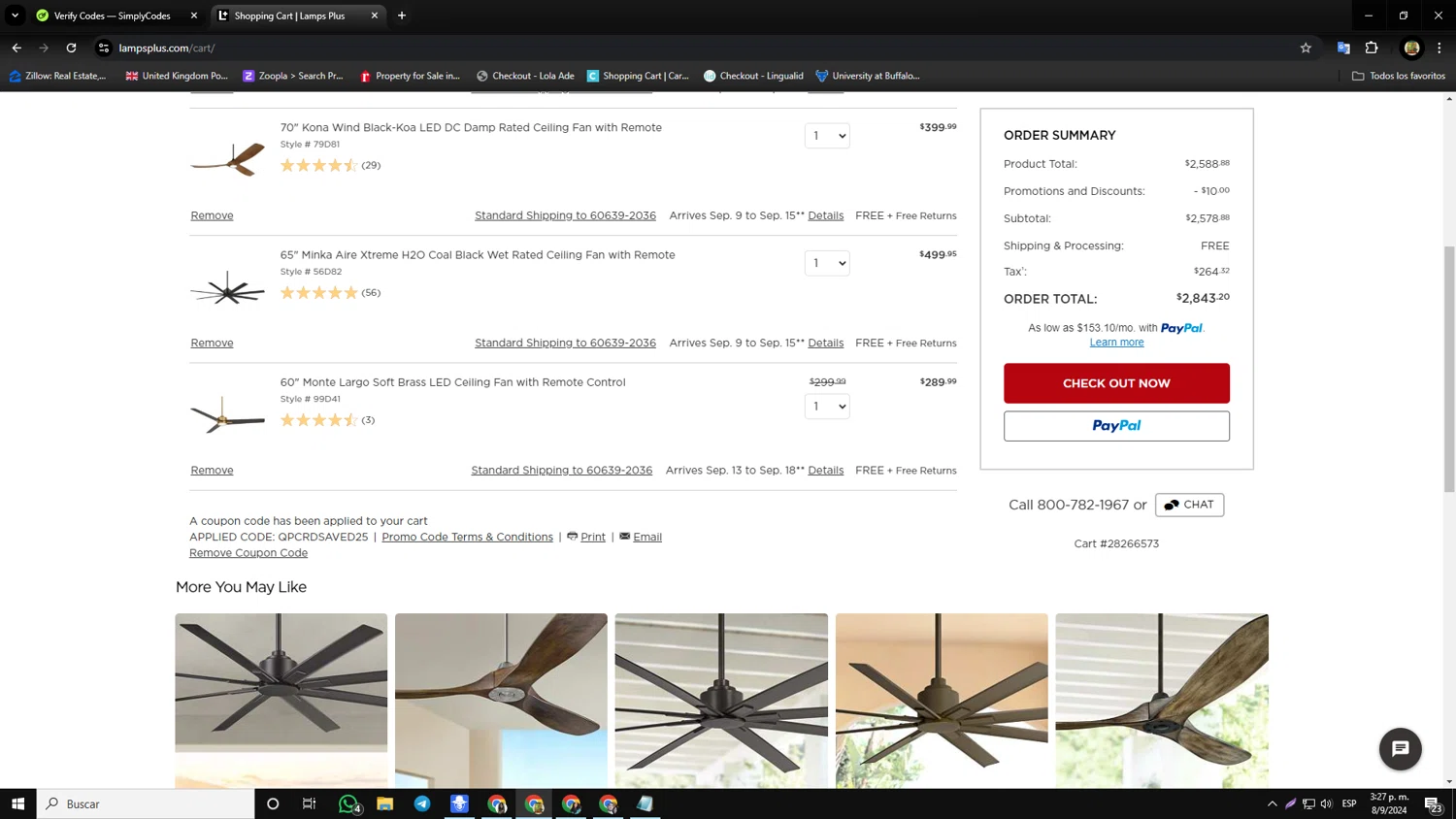This screenshot has width=1456, height=819.
Task: Open the Shopping Cart | Car... bookmark
Action: click(x=638, y=76)
